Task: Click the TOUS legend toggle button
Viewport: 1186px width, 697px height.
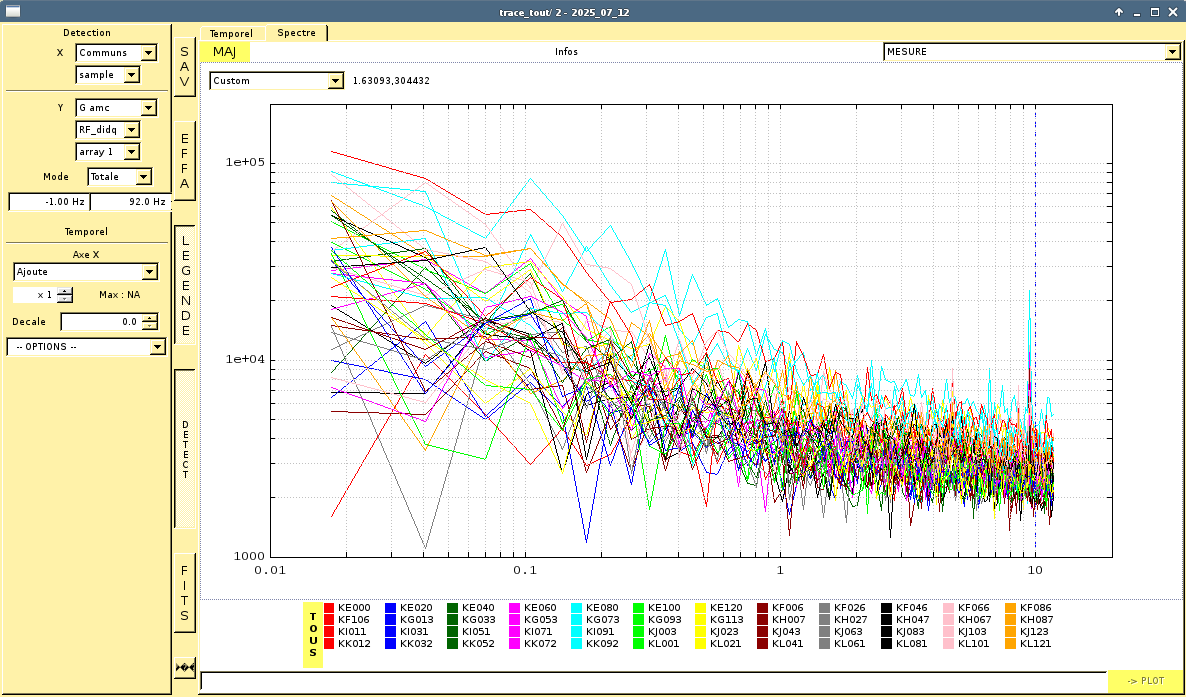Action: (313, 634)
